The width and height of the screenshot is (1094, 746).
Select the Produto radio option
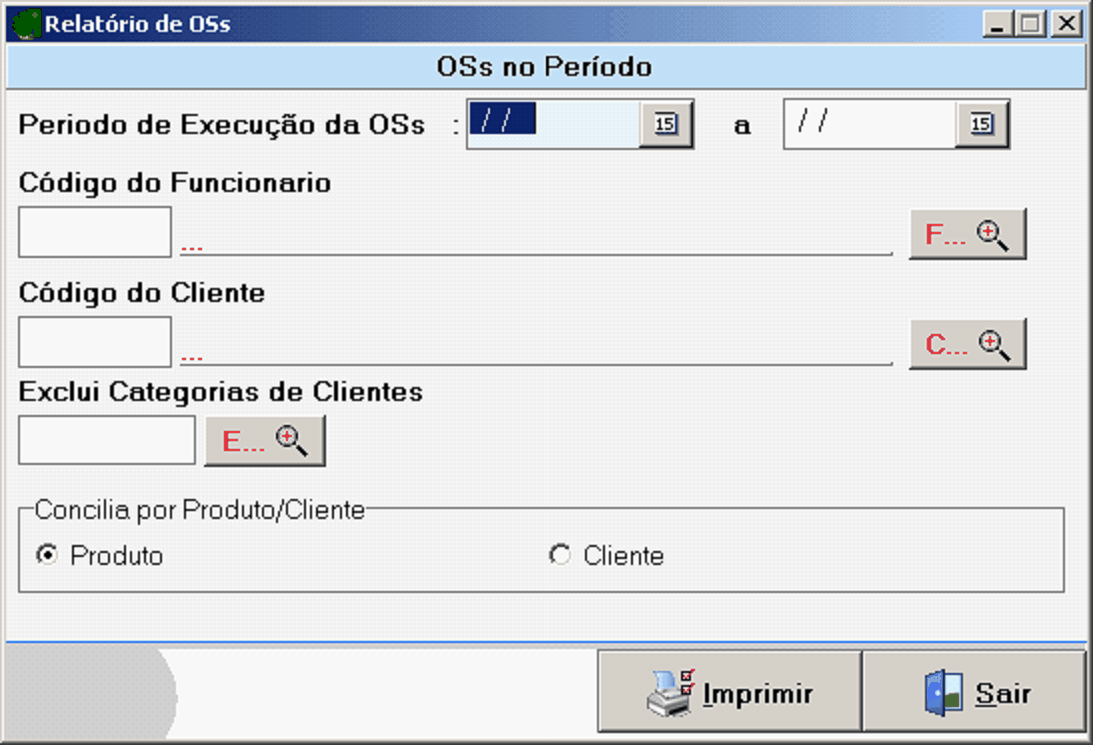pos(47,555)
